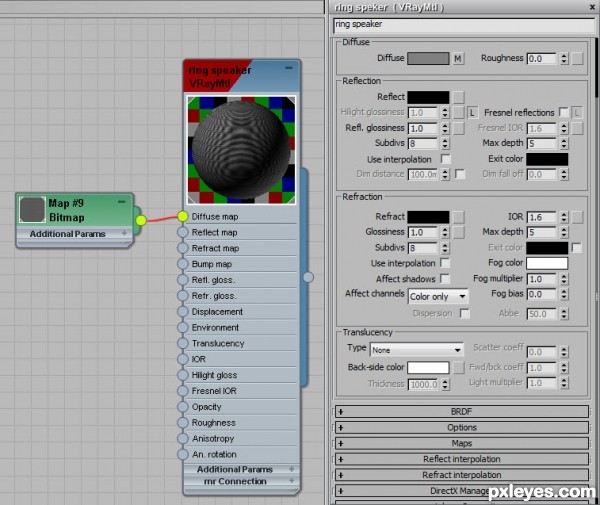Screen dimensions: 600x505
Task: Toggle Refraction Use interpolation checkbox
Action: (445, 263)
